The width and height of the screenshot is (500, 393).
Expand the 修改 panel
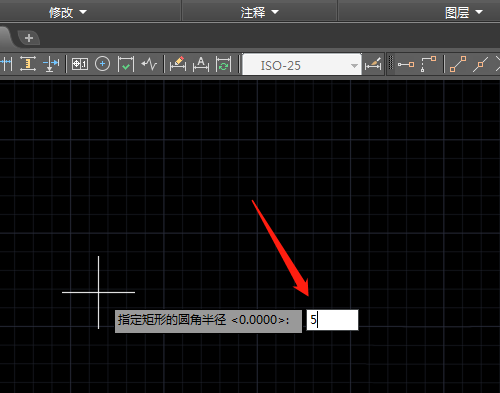coord(68,12)
